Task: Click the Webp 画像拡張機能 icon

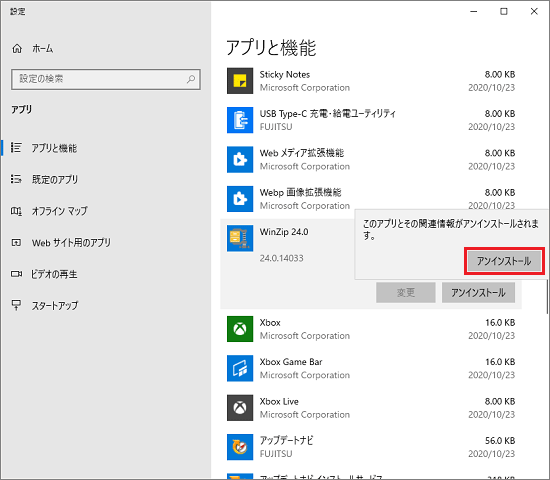Action: tap(240, 199)
